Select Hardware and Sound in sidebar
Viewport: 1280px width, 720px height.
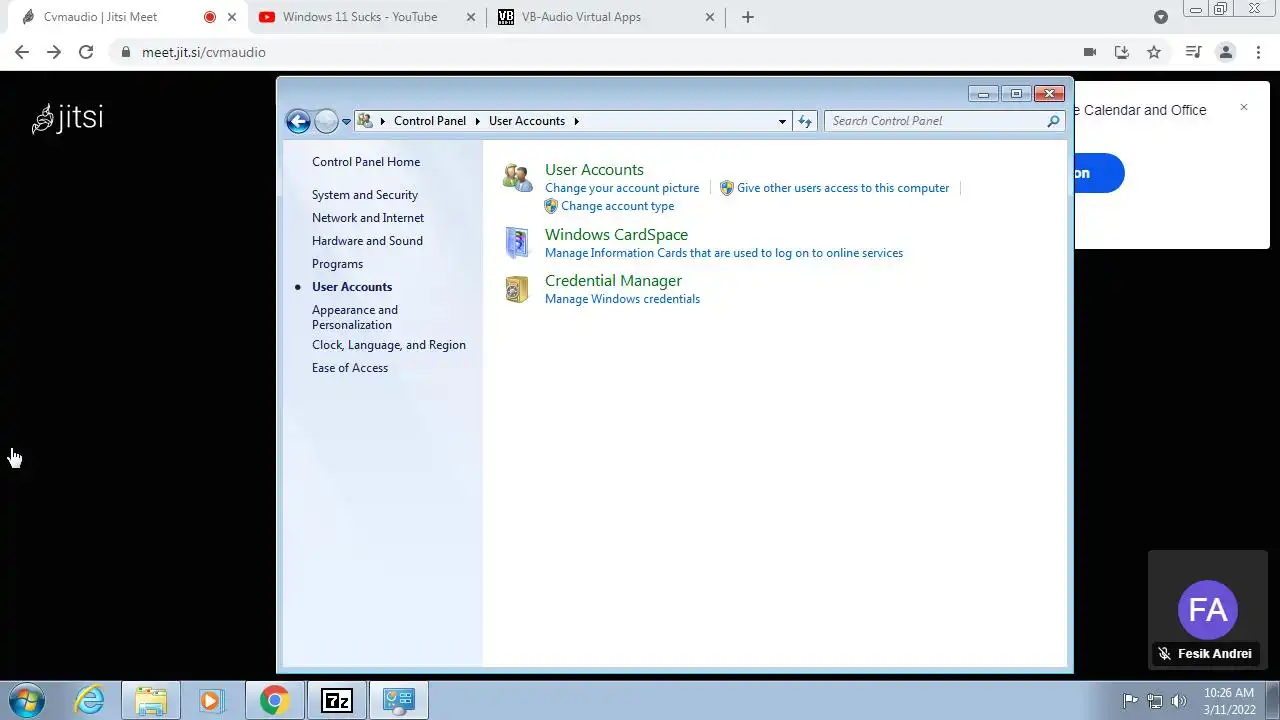[x=367, y=241]
